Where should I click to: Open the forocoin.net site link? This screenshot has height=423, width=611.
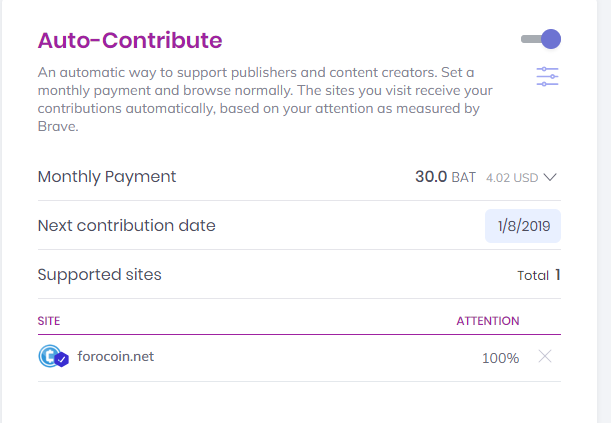pyautogui.click(x=115, y=356)
